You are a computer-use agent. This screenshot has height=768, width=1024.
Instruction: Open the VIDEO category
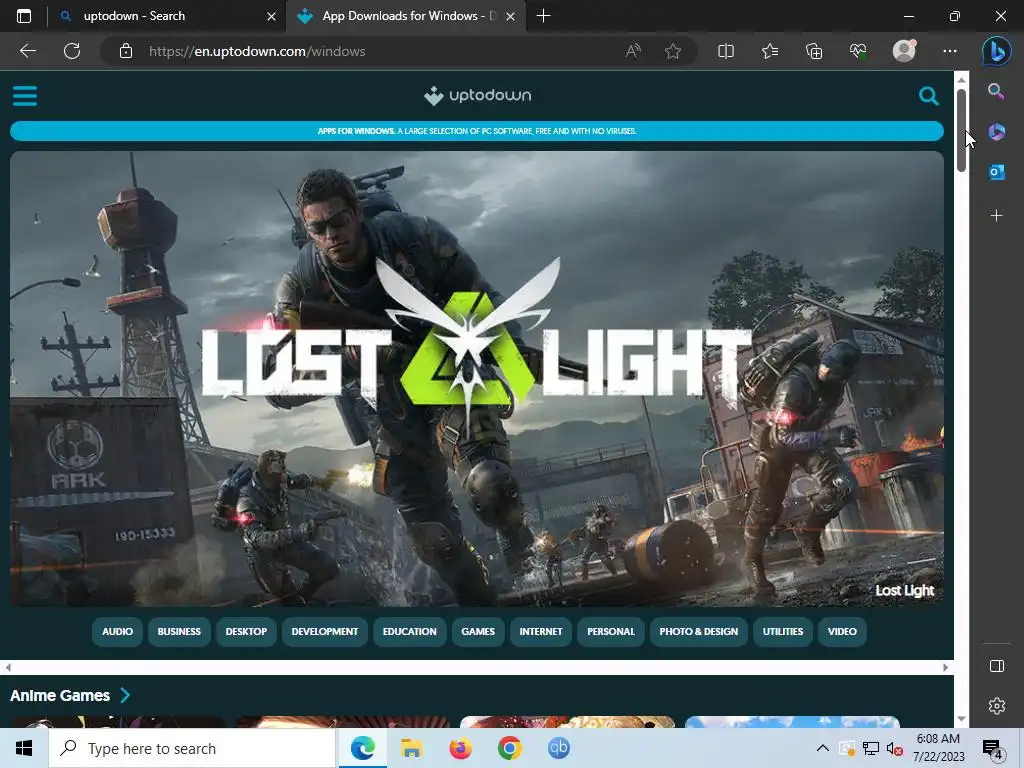pos(842,632)
